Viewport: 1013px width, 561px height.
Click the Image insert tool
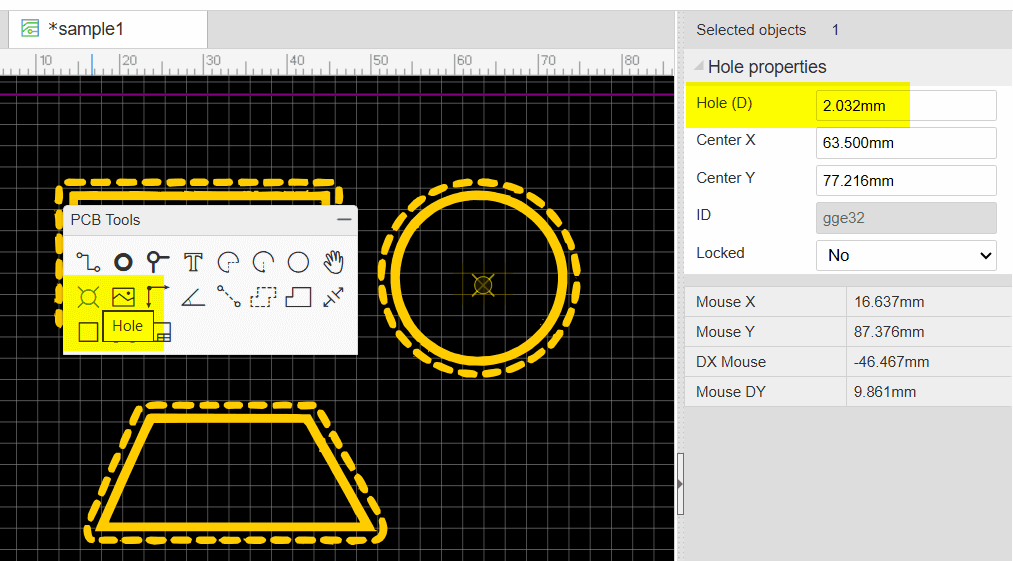pyautogui.click(x=123, y=297)
